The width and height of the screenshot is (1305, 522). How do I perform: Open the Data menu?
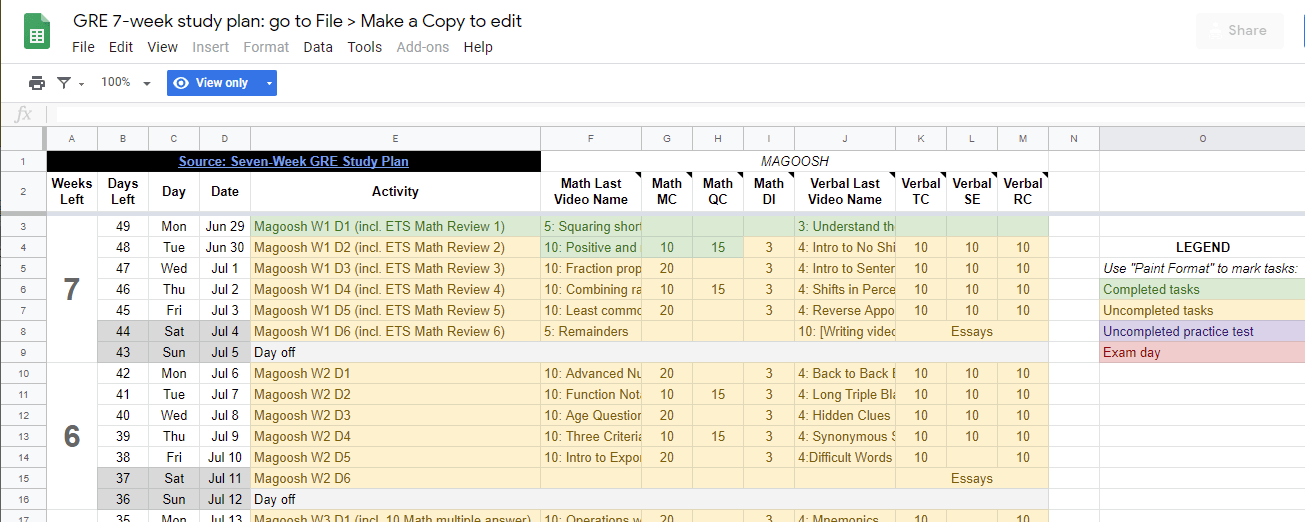318,47
